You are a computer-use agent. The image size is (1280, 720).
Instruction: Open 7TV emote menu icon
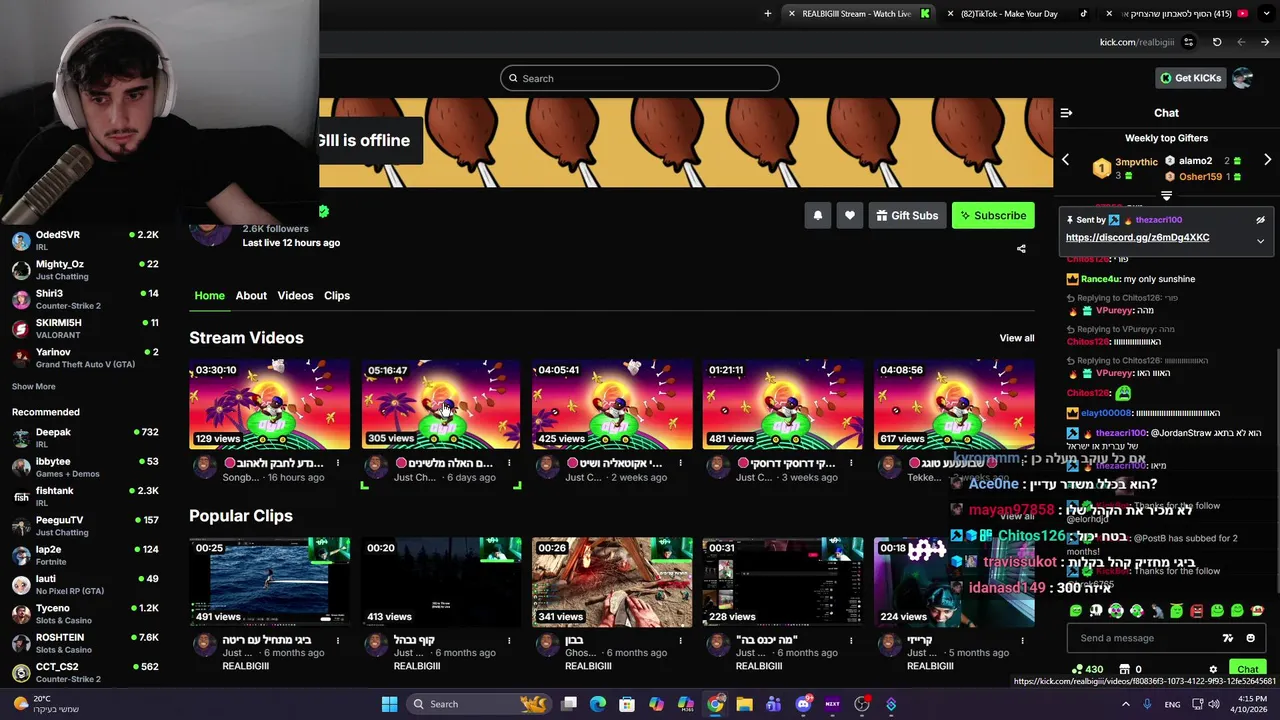click(1228, 638)
